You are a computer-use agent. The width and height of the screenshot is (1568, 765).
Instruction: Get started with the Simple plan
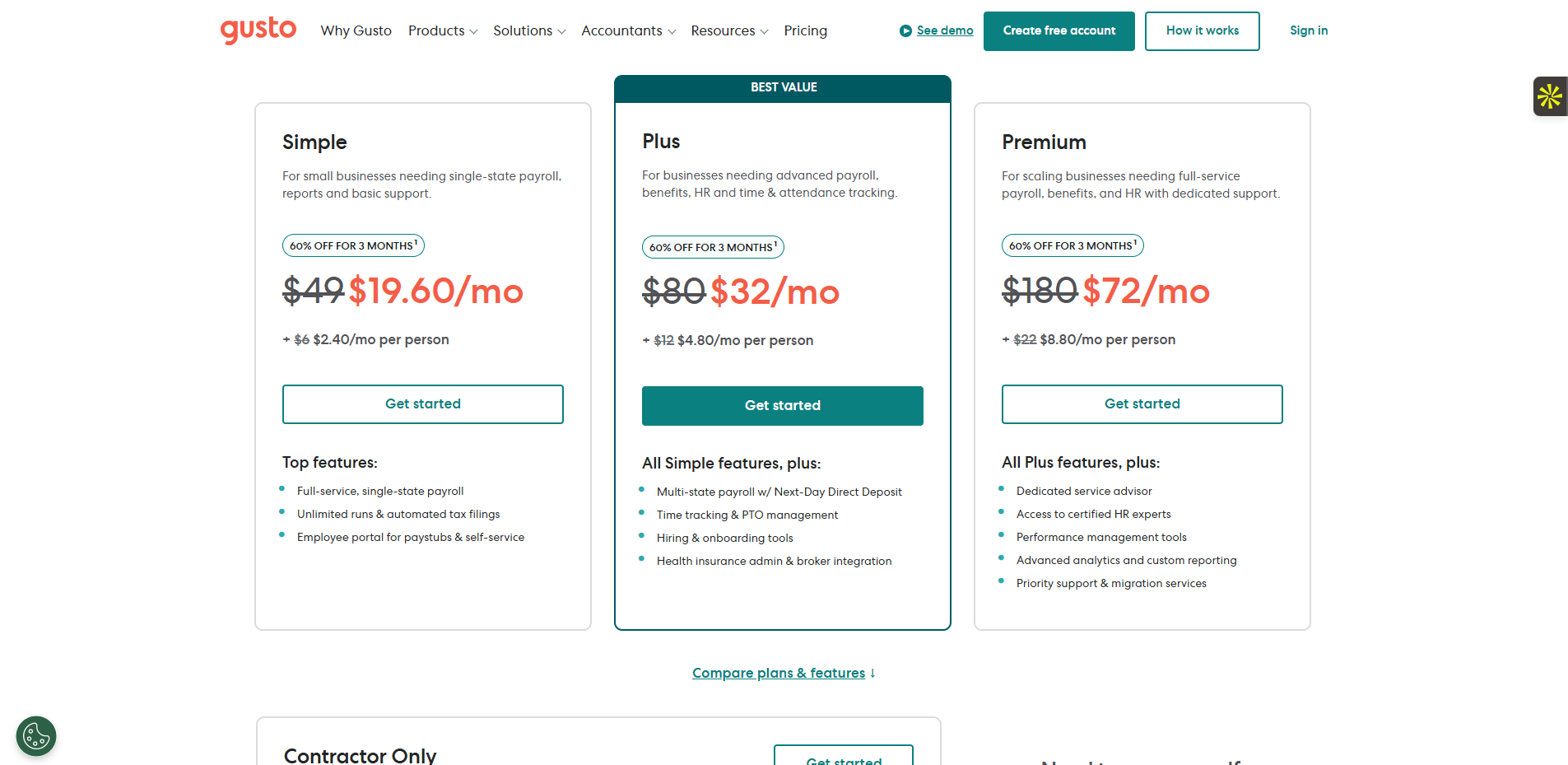click(422, 403)
